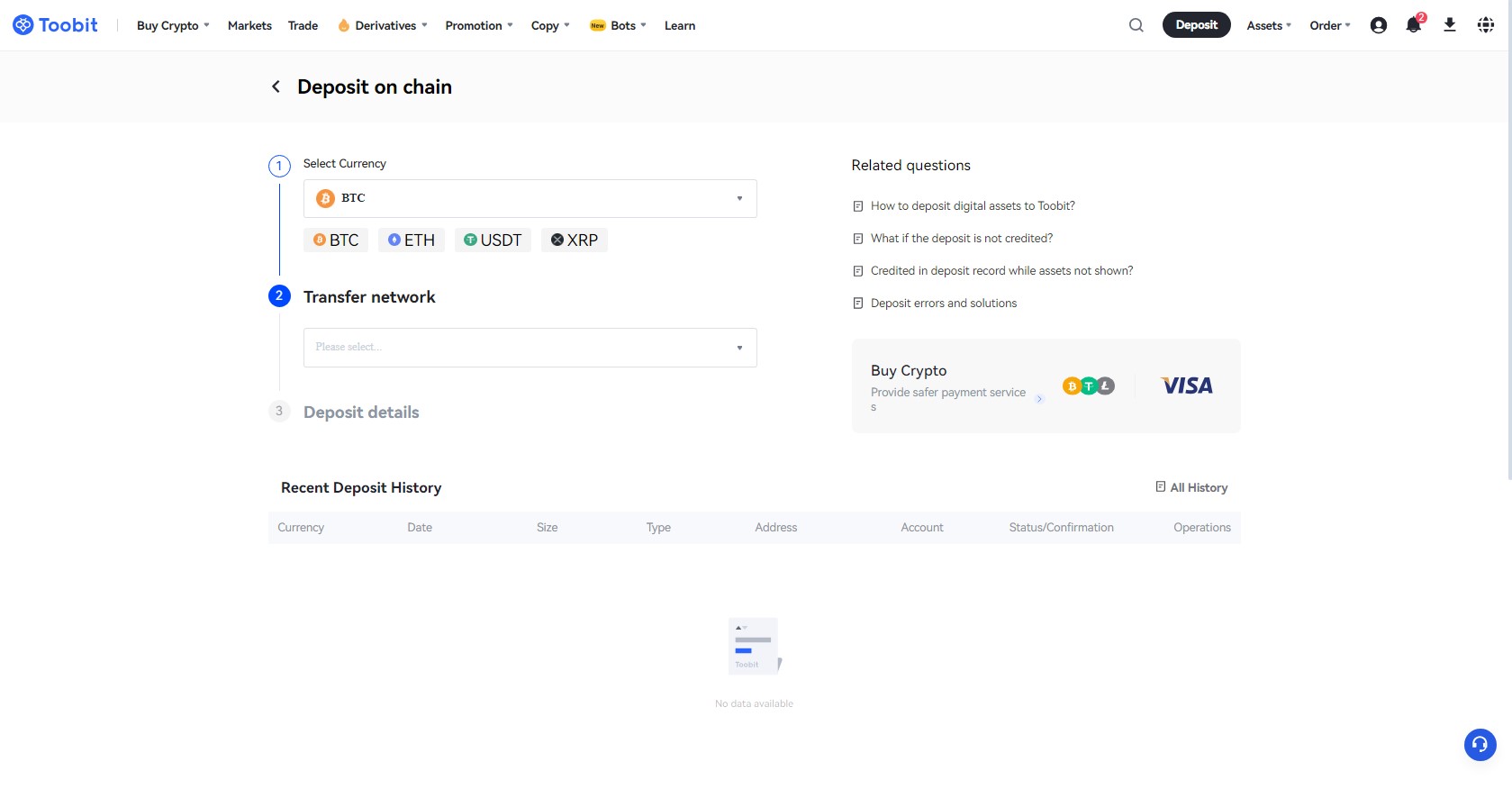Screen dimensions: 1512x798
Task: Click the Toobit logo
Action: pos(55,25)
